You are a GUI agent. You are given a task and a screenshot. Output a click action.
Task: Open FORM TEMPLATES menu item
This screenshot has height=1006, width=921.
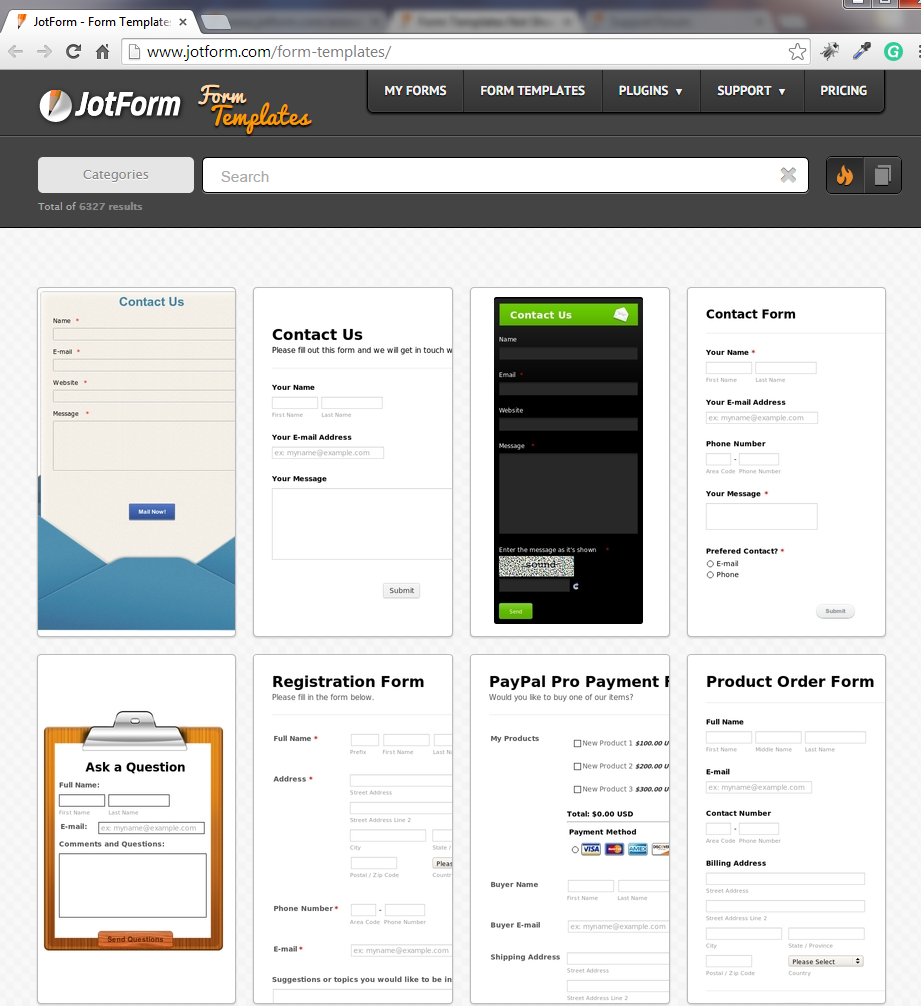[x=532, y=91]
